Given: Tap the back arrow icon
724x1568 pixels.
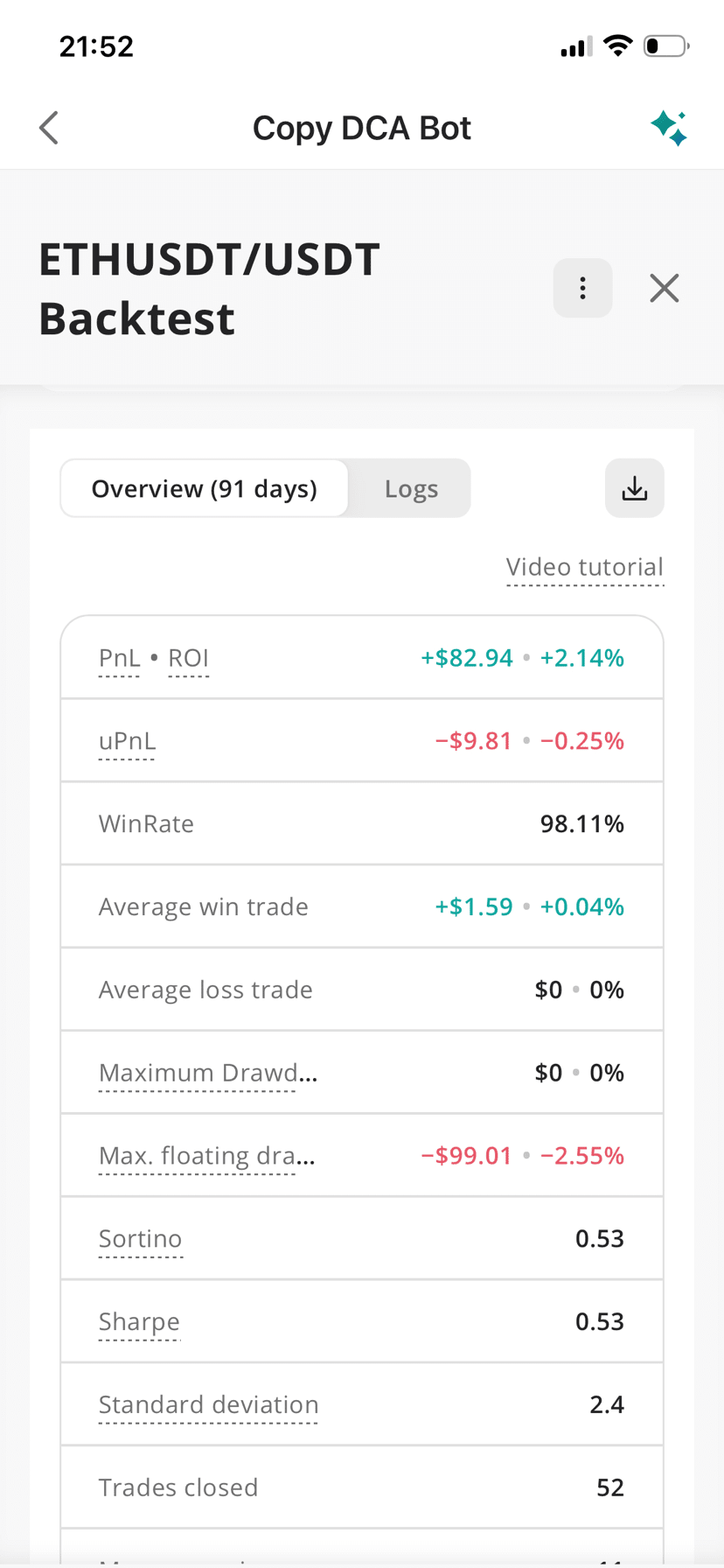Looking at the screenshot, I should pos(49,128).
